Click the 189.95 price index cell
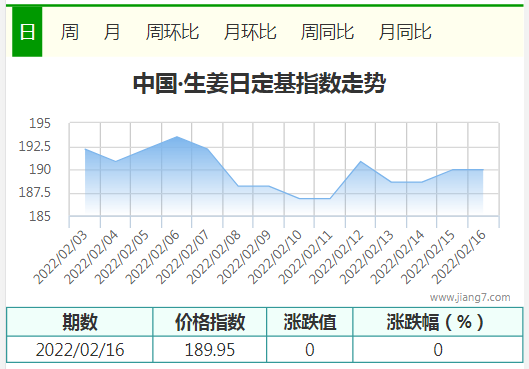Image resolution: width=529 pixels, height=369 pixels. (x=210, y=350)
